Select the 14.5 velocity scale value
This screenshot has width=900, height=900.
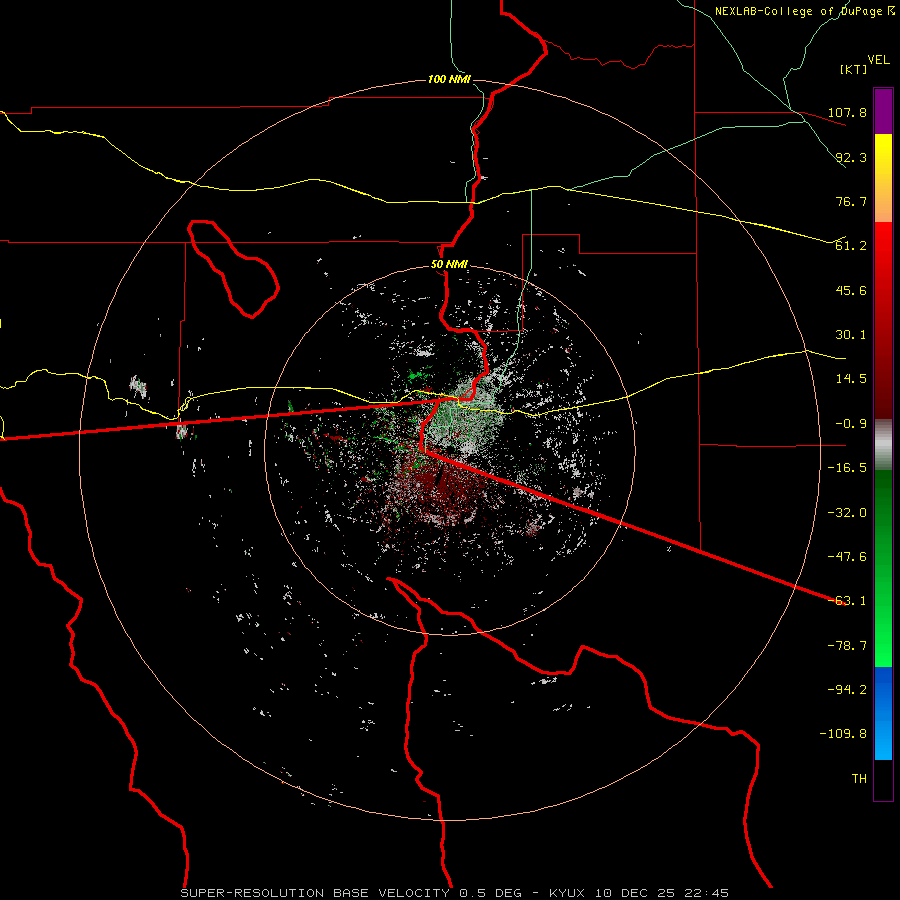851,379
